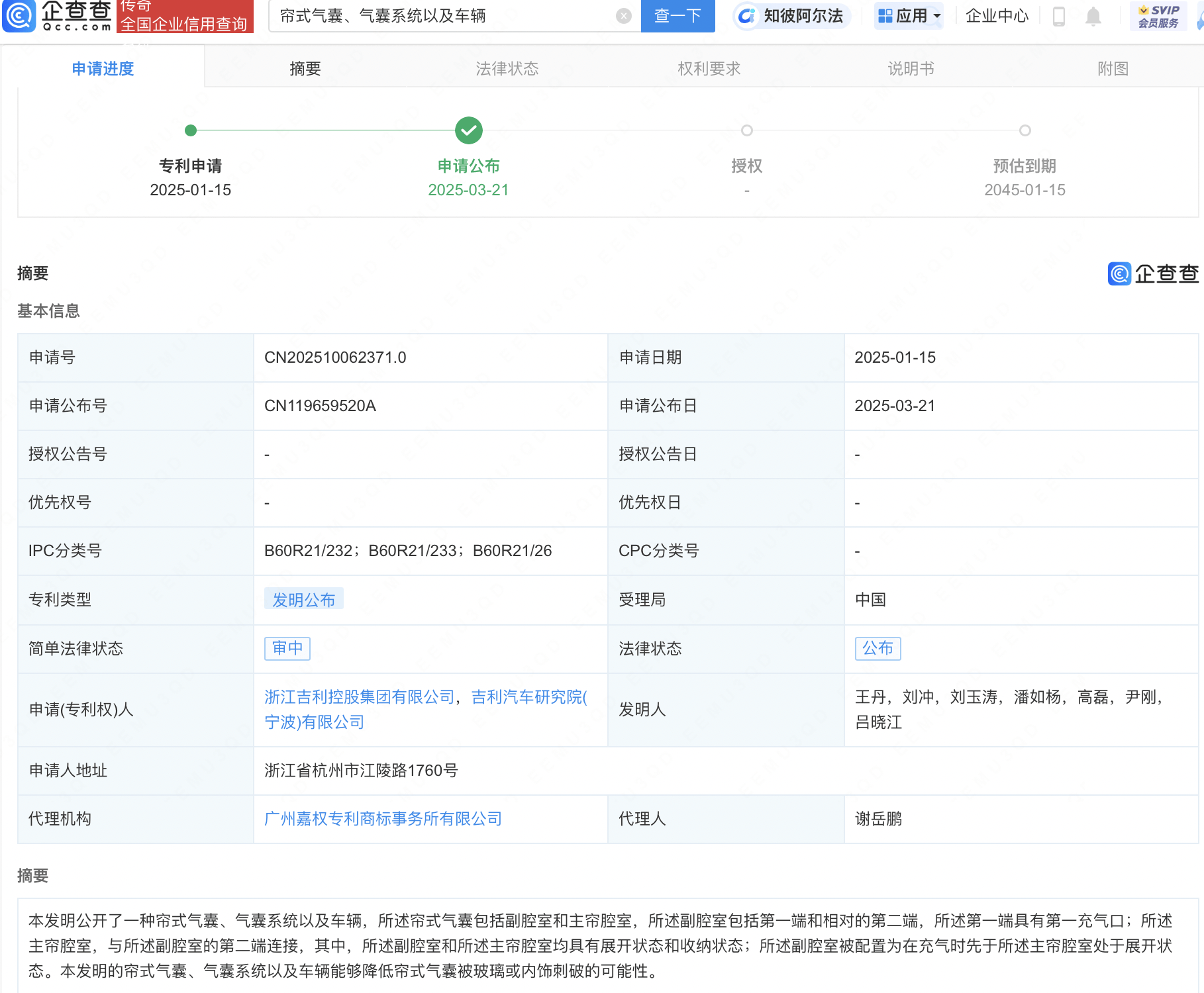Click application number CN202510062371.0
The width and height of the screenshot is (1204, 993).
point(335,357)
